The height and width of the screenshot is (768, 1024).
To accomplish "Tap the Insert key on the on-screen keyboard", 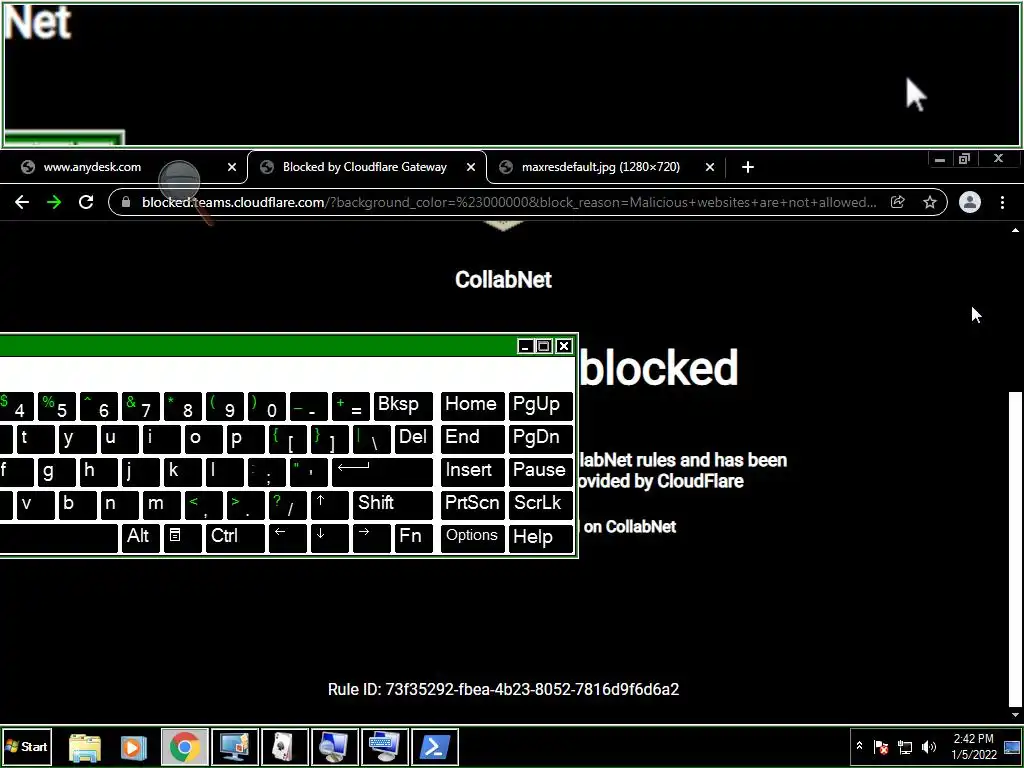I will [x=472, y=472].
